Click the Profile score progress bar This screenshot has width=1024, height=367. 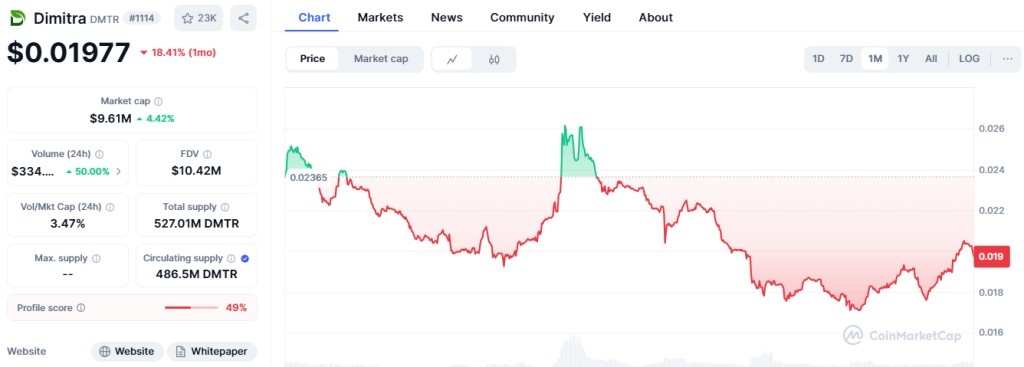click(191, 308)
